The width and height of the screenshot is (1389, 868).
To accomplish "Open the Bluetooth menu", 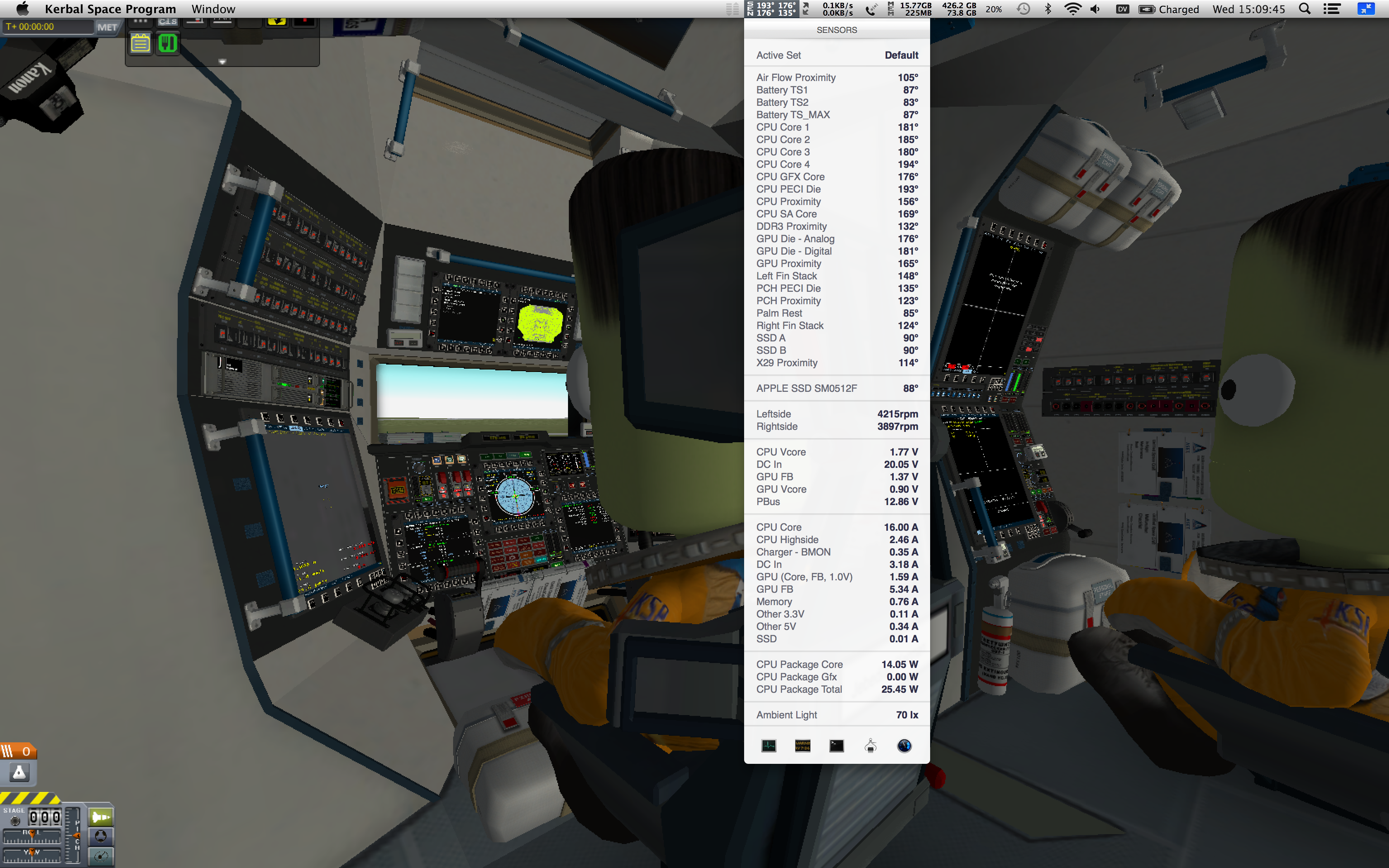I will pyautogui.click(x=1048, y=9).
